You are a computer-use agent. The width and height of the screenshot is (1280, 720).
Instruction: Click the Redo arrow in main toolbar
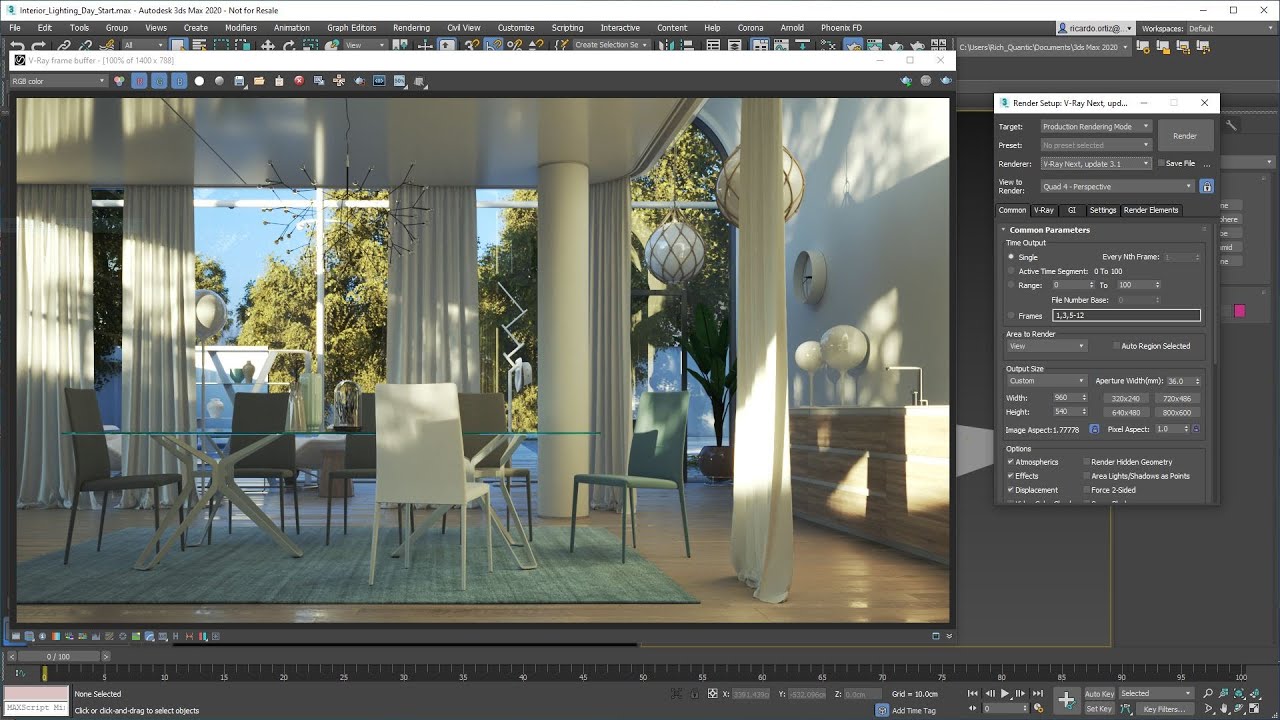39,45
